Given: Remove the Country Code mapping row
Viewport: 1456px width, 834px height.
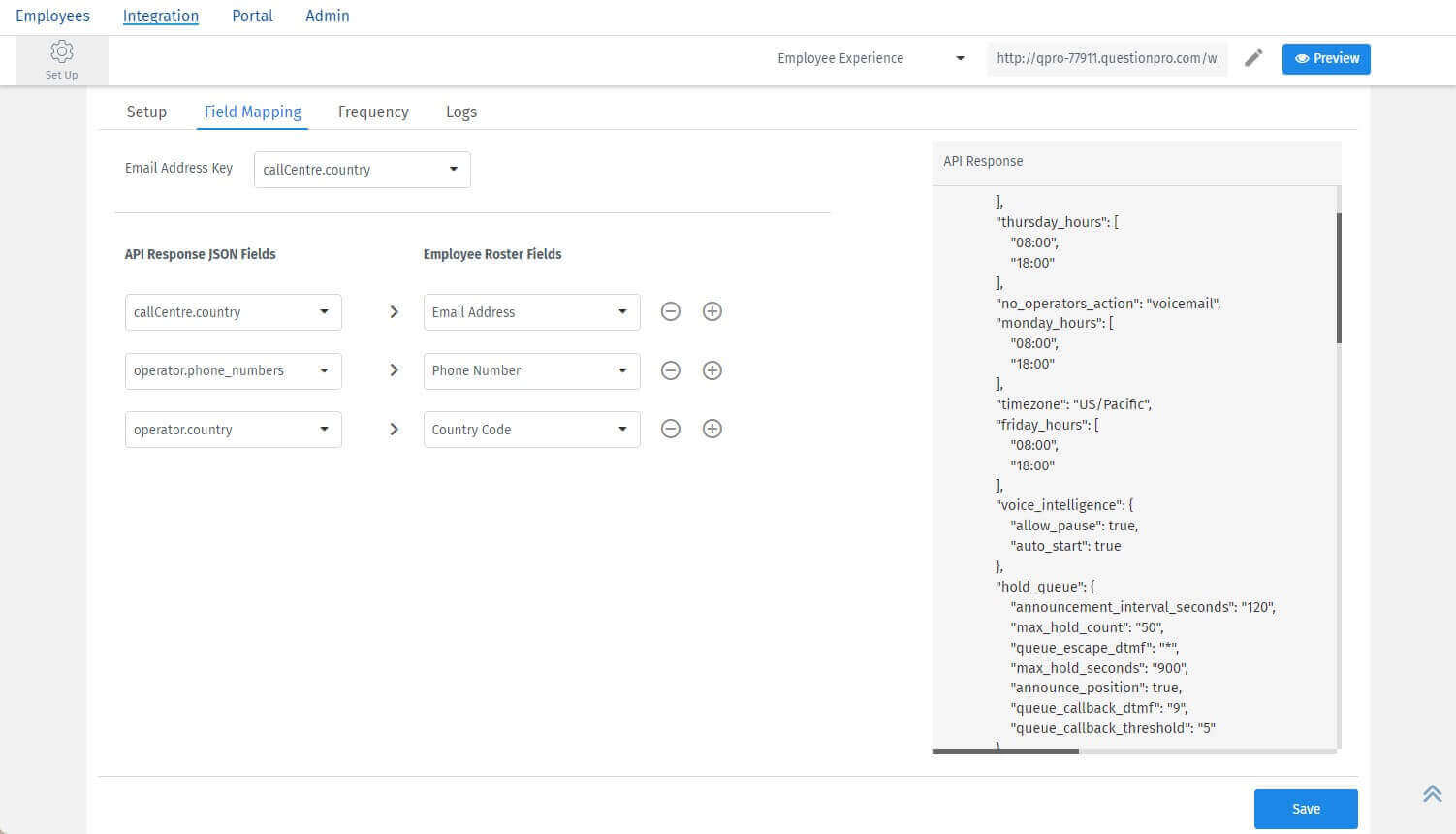Looking at the screenshot, I should pos(671,428).
